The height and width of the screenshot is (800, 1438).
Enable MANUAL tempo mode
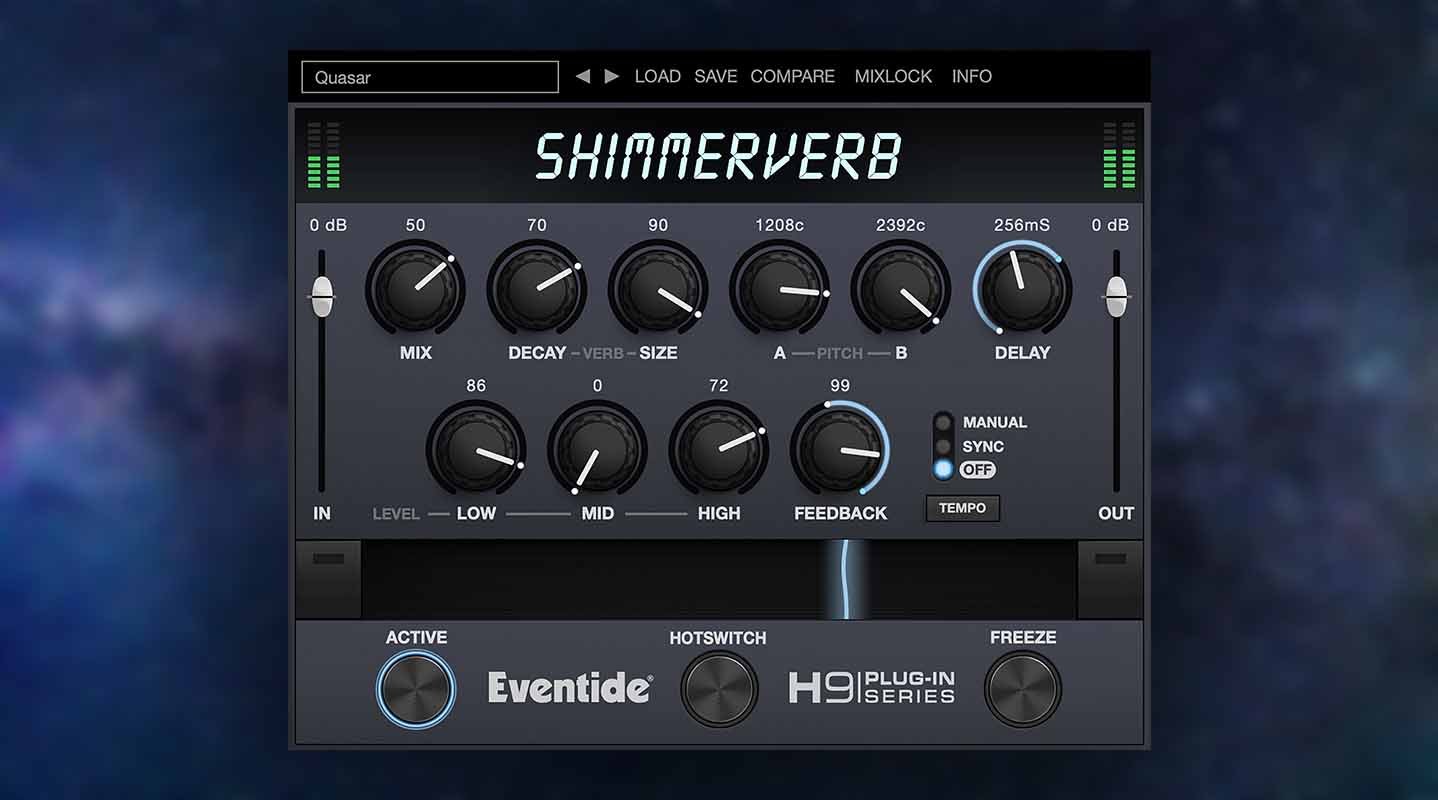pyautogui.click(x=941, y=422)
